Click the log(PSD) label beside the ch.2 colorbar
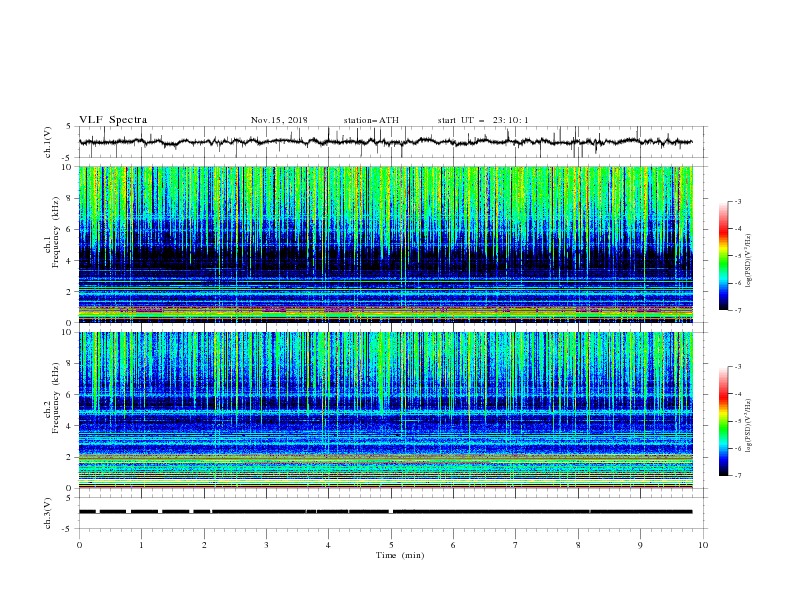The height and width of the screenshot is (612, 792). (748, 426)
